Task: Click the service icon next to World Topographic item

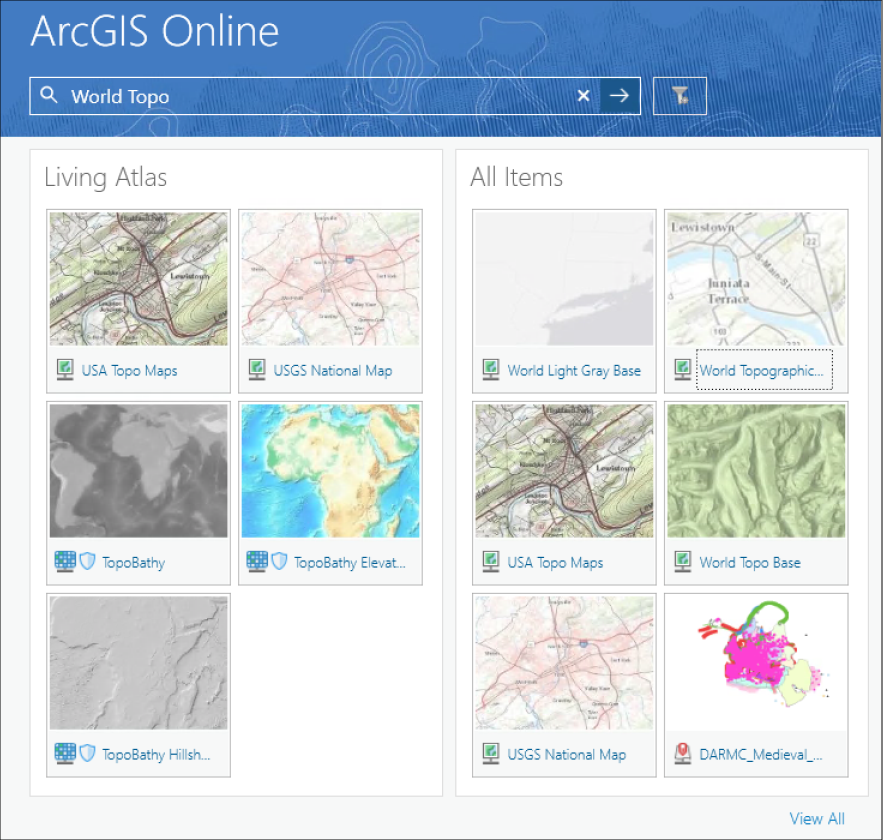Action: (683, 369)
